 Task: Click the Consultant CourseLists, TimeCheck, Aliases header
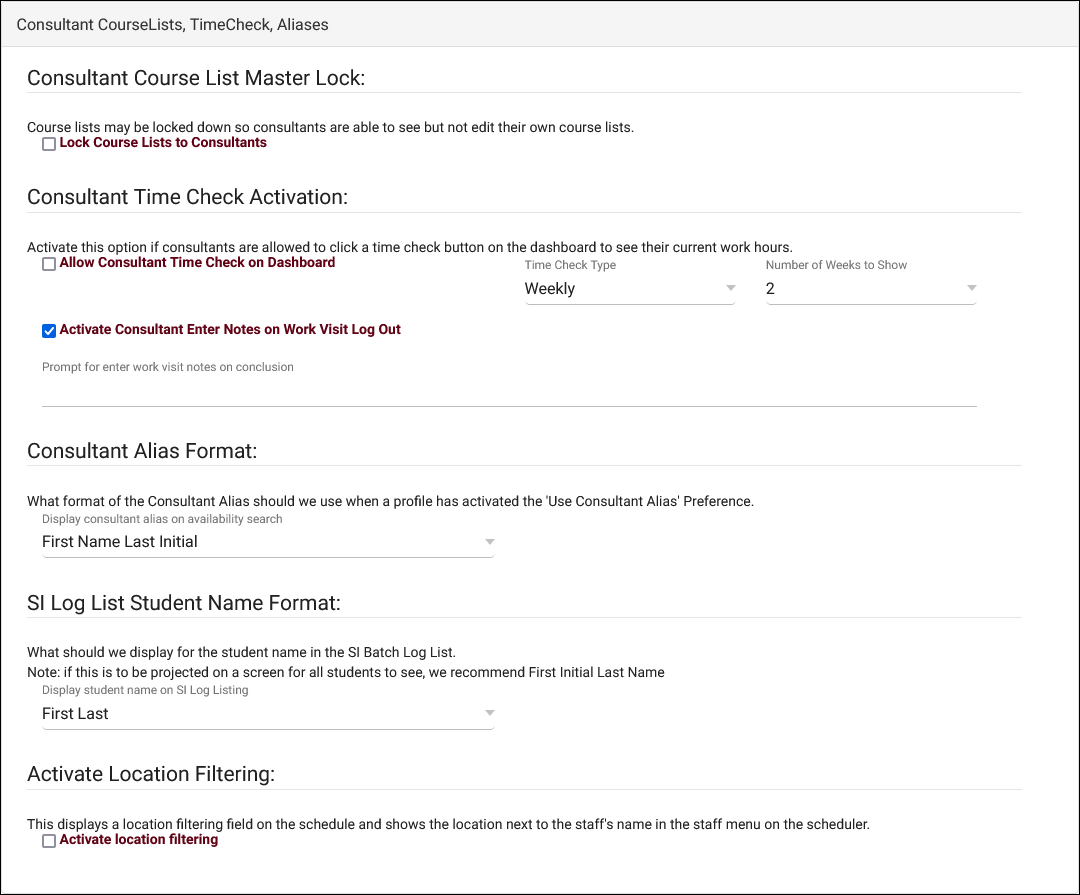(173, 24)
